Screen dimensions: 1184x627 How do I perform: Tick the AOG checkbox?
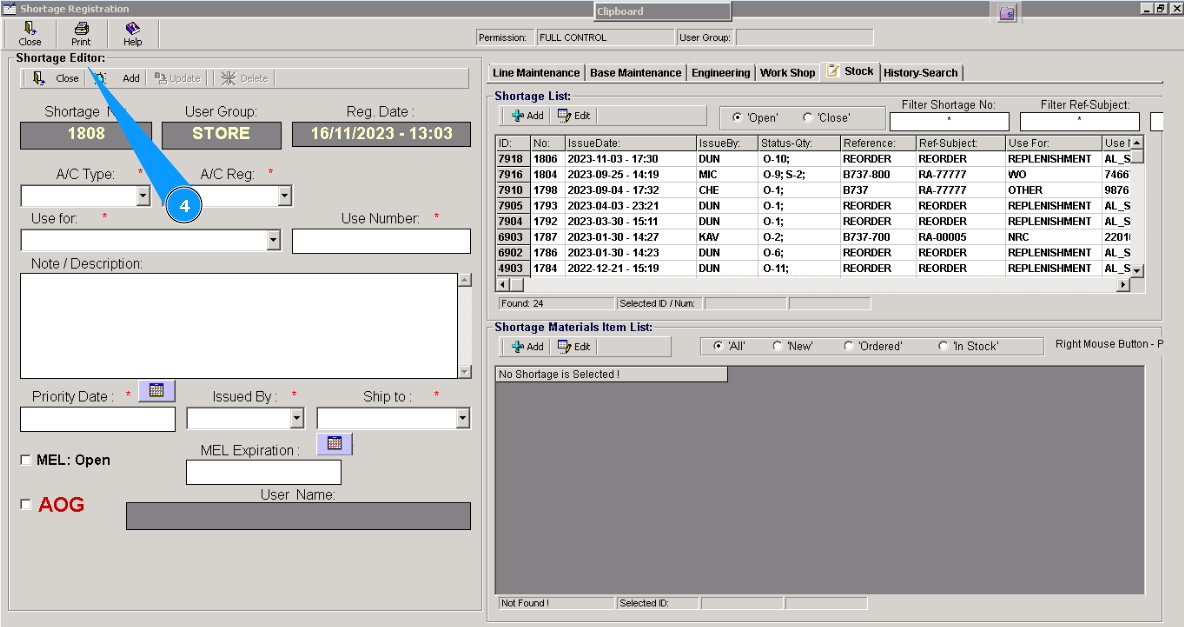(x=27, y=505)
